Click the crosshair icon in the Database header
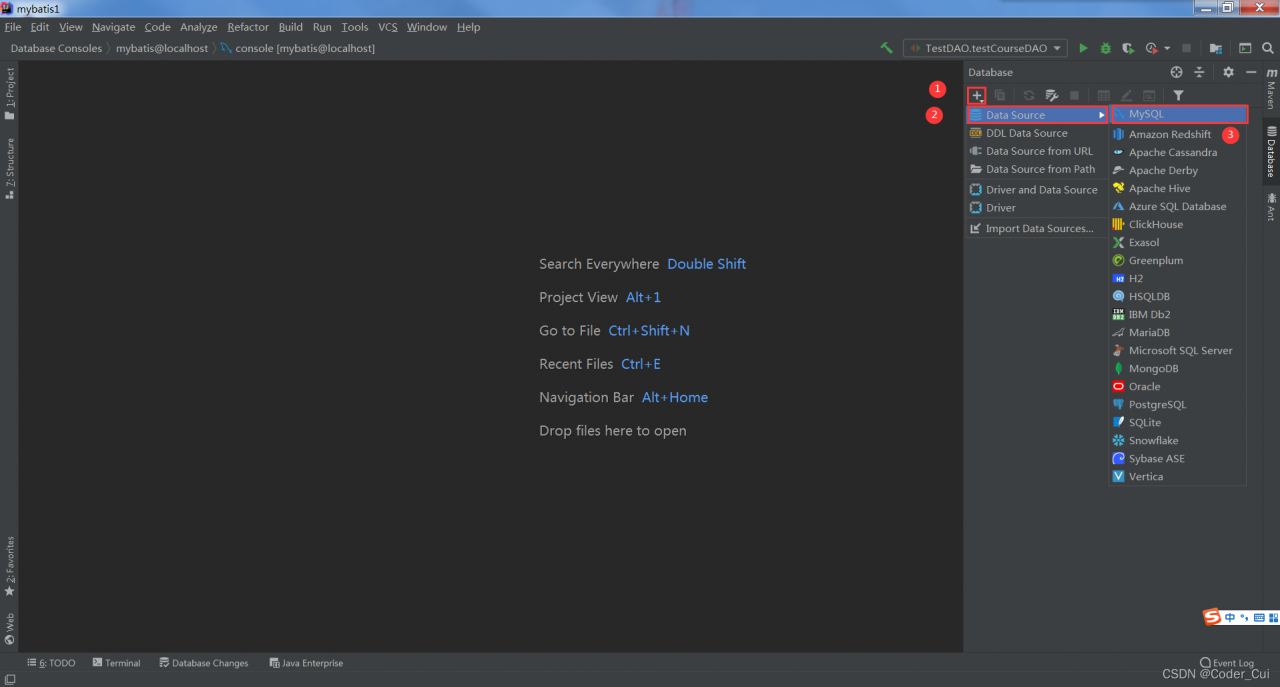This screenshot has height=687, width=1280. pyautogui.click(x=1176, y=72)
